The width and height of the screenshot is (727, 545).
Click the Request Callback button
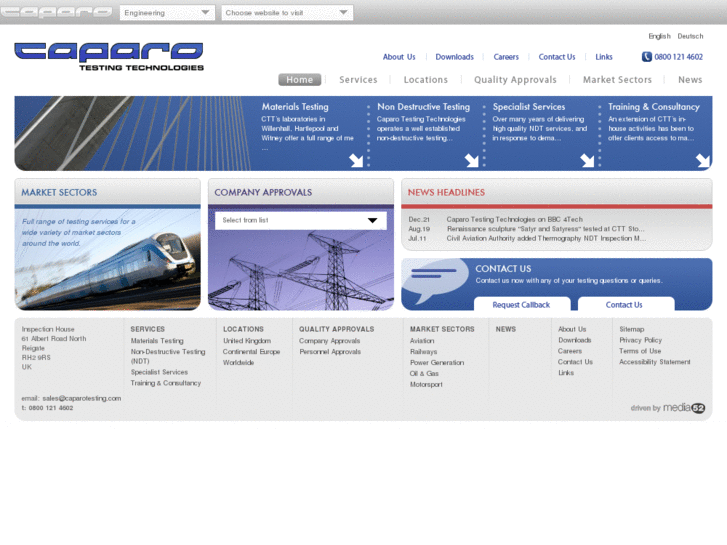point(522,304)
